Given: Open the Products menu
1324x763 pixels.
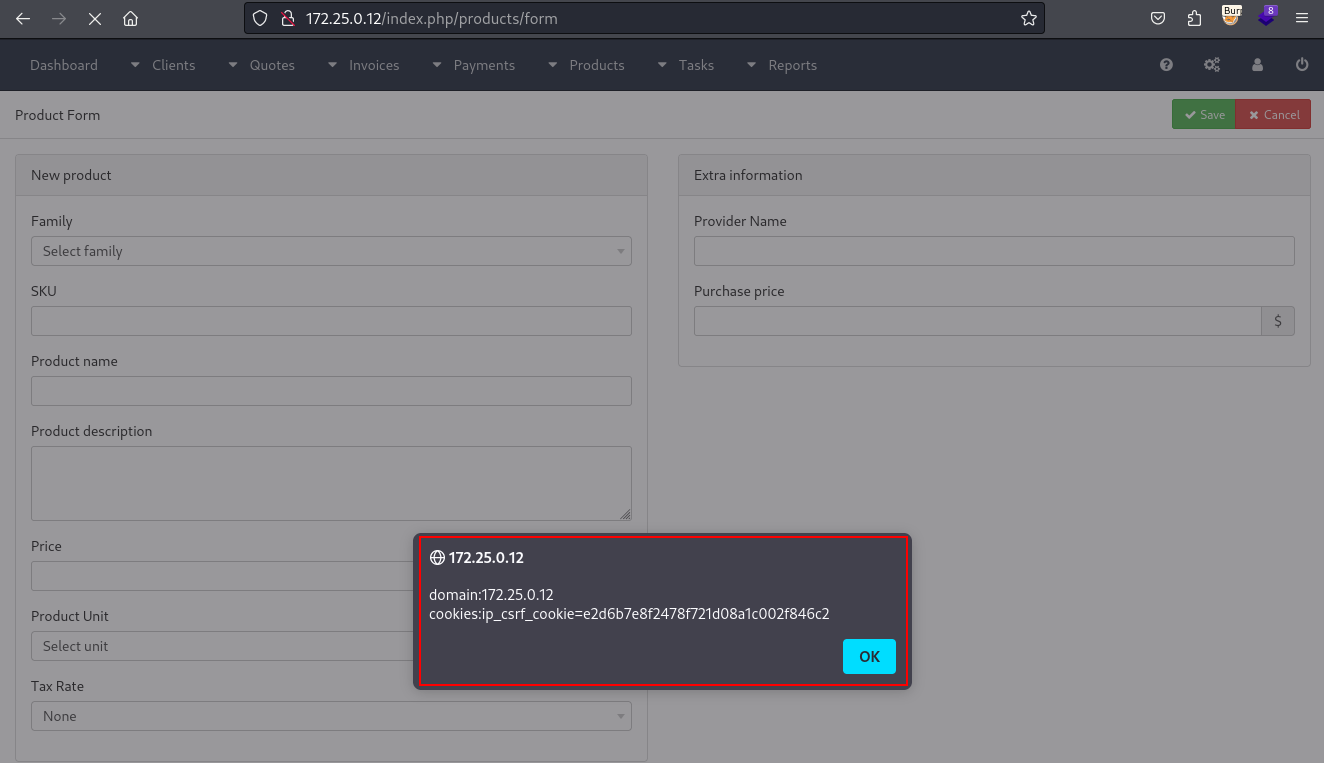Looking at the screenshot, I should click(x=599, y=64).
